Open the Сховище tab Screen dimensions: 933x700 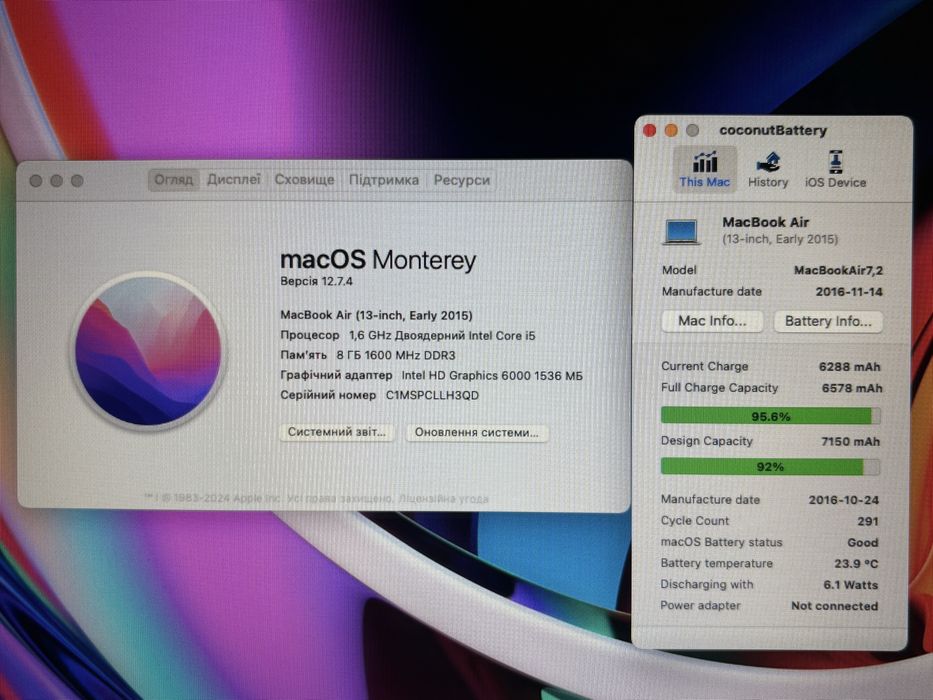304,180
